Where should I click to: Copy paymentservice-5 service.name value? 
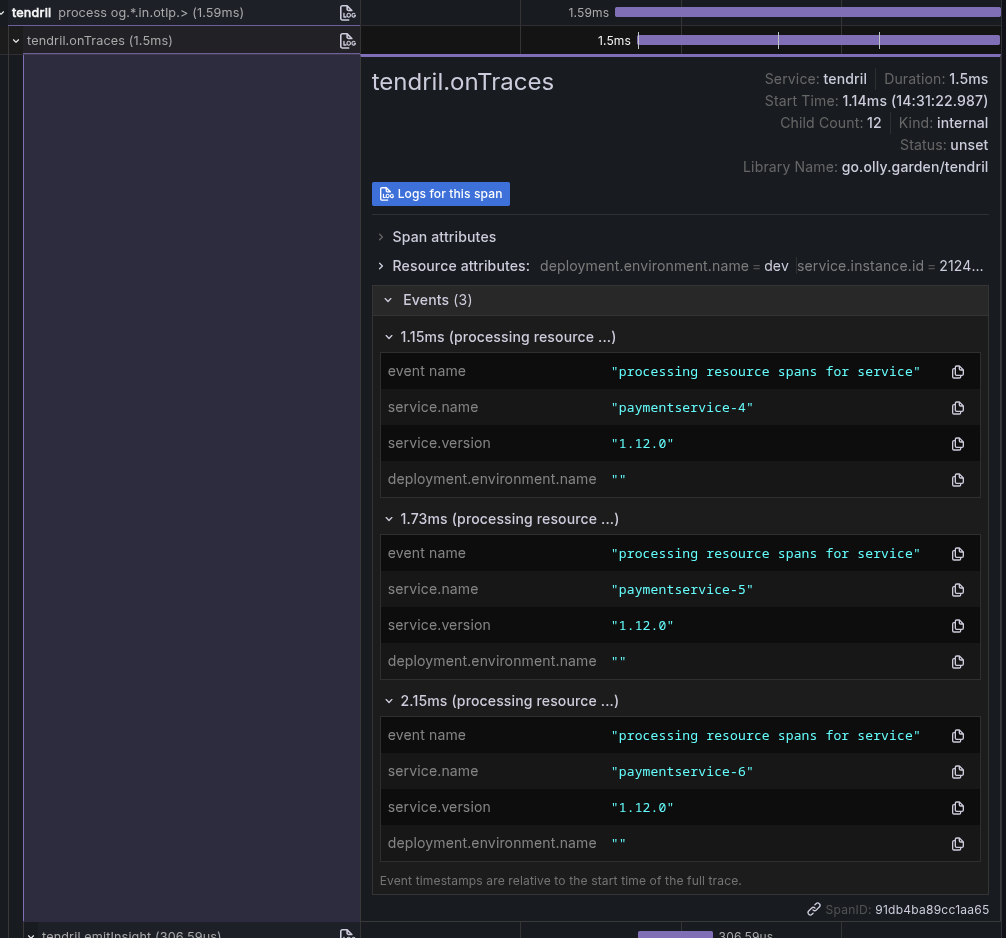(957, 590)
